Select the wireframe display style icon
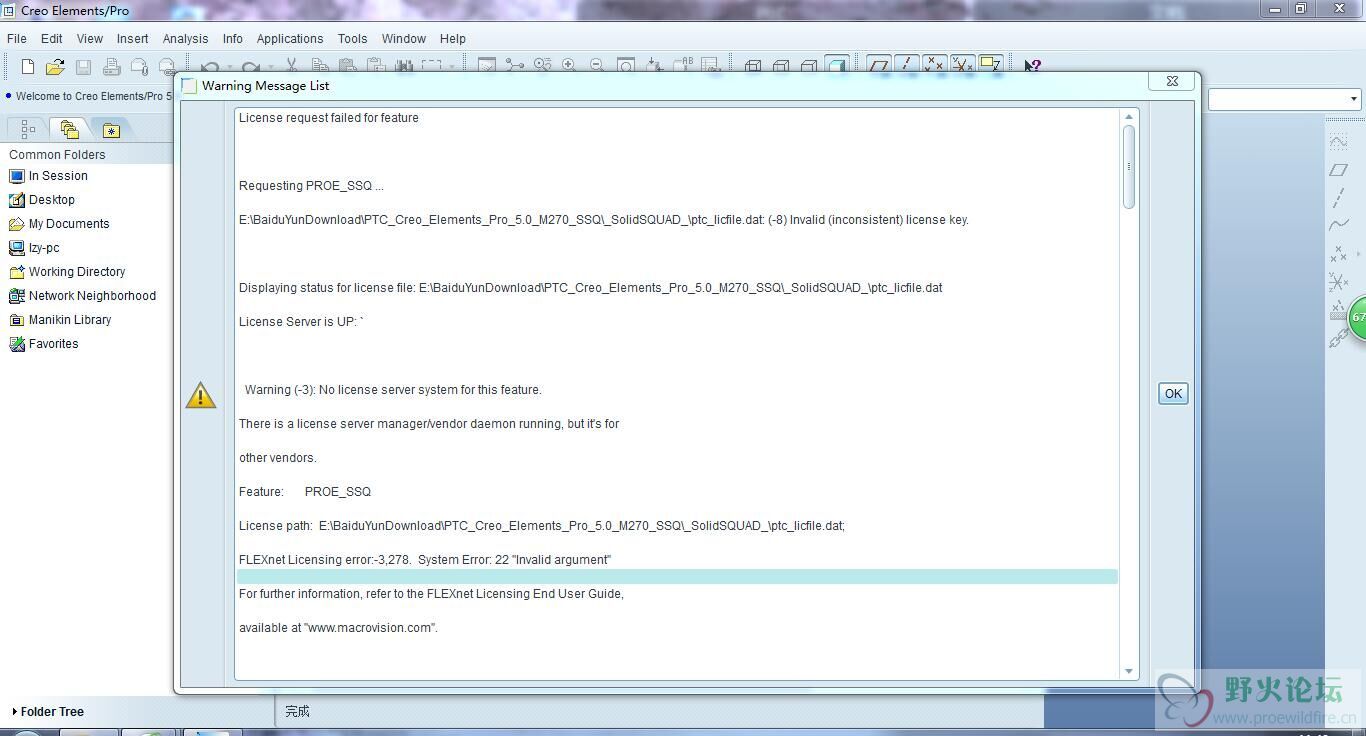The height and width of the screenshot is (736, 1366). pyautogui.click(x=753, y=66)
